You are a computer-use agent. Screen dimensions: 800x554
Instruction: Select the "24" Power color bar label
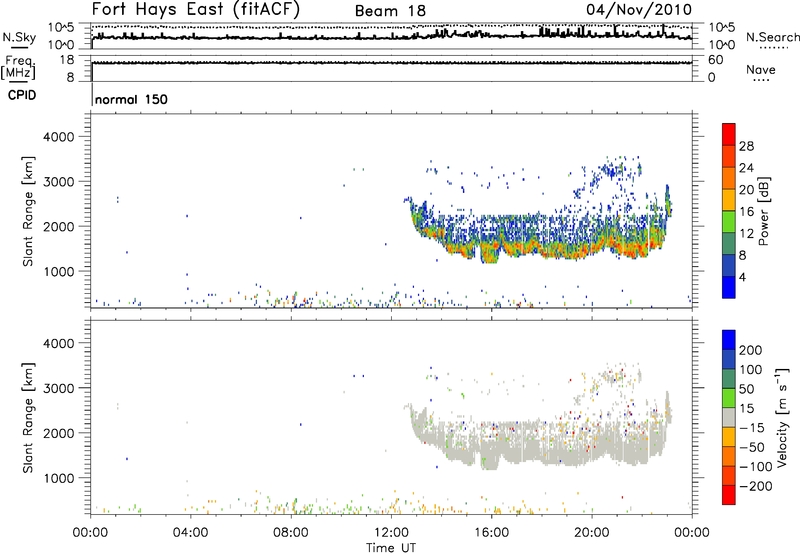(x=746, y=168)
